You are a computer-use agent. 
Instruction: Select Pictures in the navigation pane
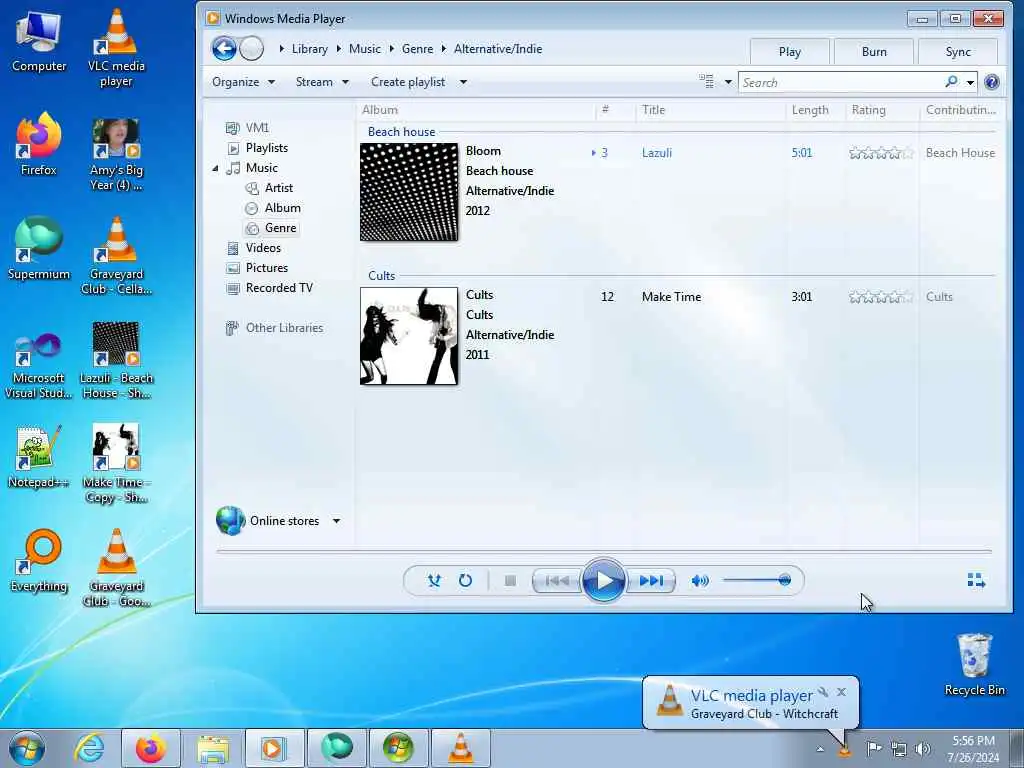pyautogui.click(x=266, y=268)
